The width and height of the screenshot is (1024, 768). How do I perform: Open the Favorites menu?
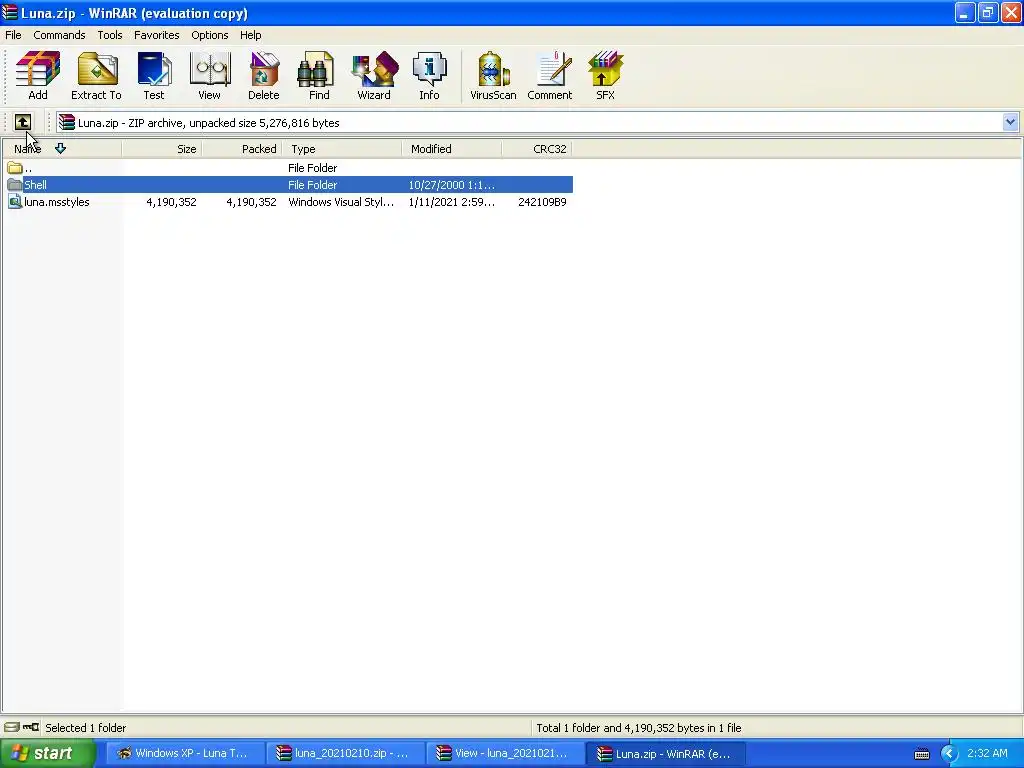157,35
